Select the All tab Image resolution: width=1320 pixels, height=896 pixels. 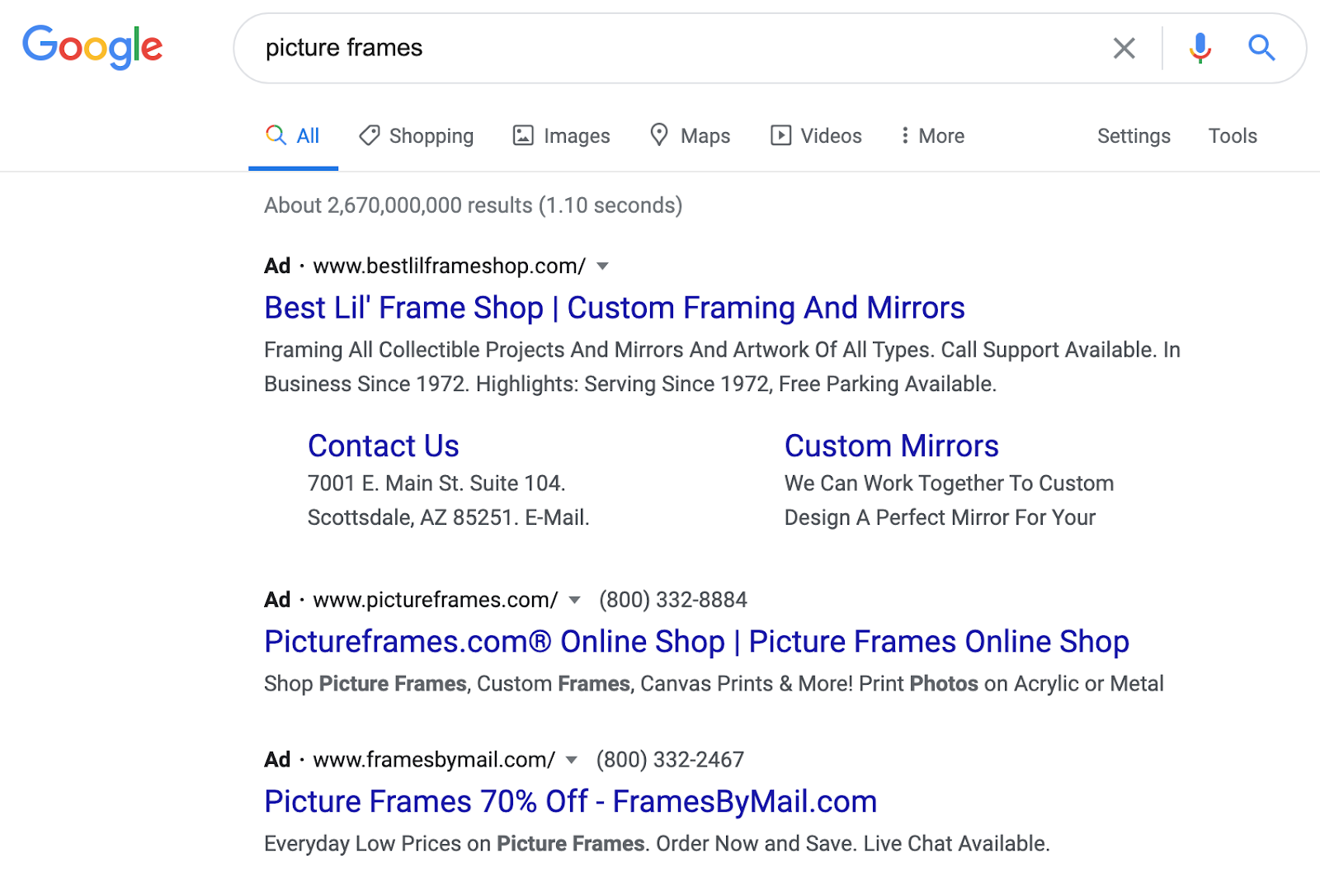click(293, 136)
